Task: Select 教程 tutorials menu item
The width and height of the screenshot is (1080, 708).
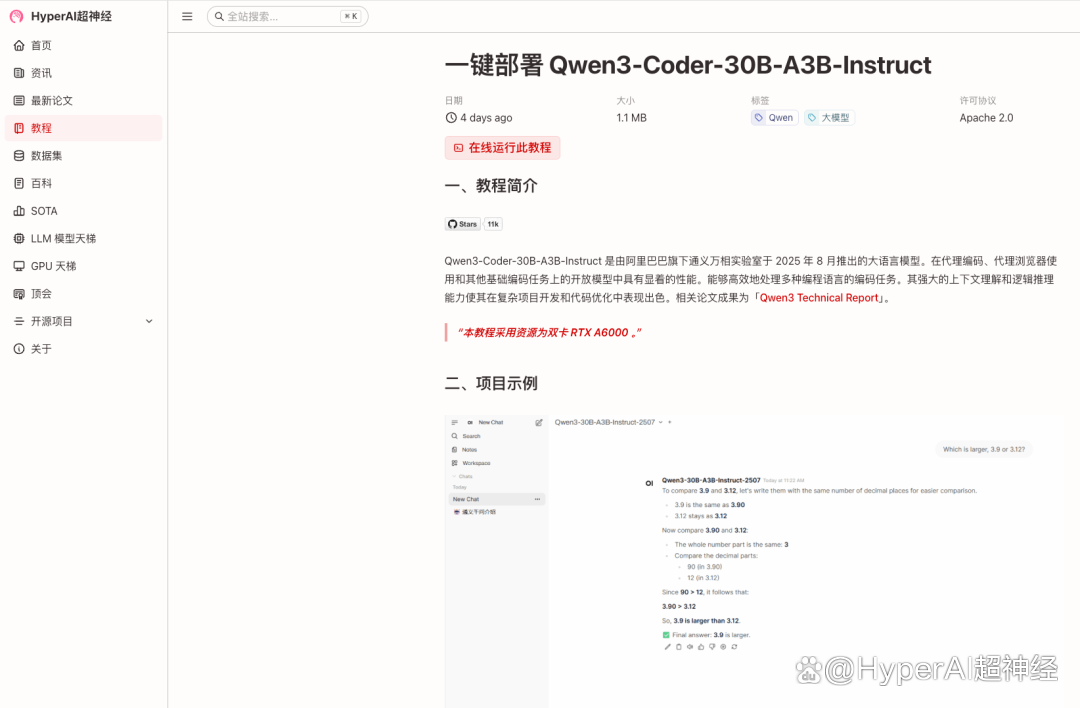Action: click(41, 128)
